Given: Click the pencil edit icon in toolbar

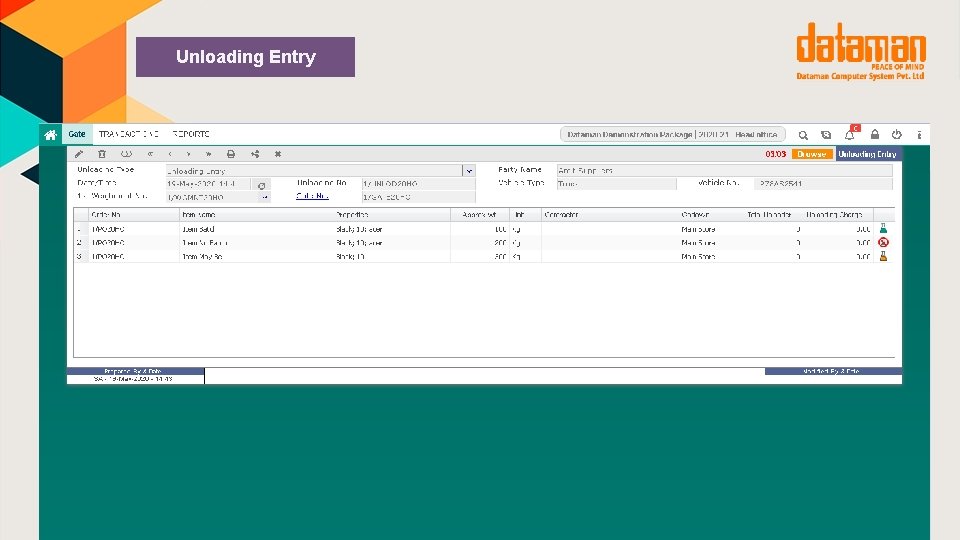Looking at the screenshot, I should click(x=79, y=154).
